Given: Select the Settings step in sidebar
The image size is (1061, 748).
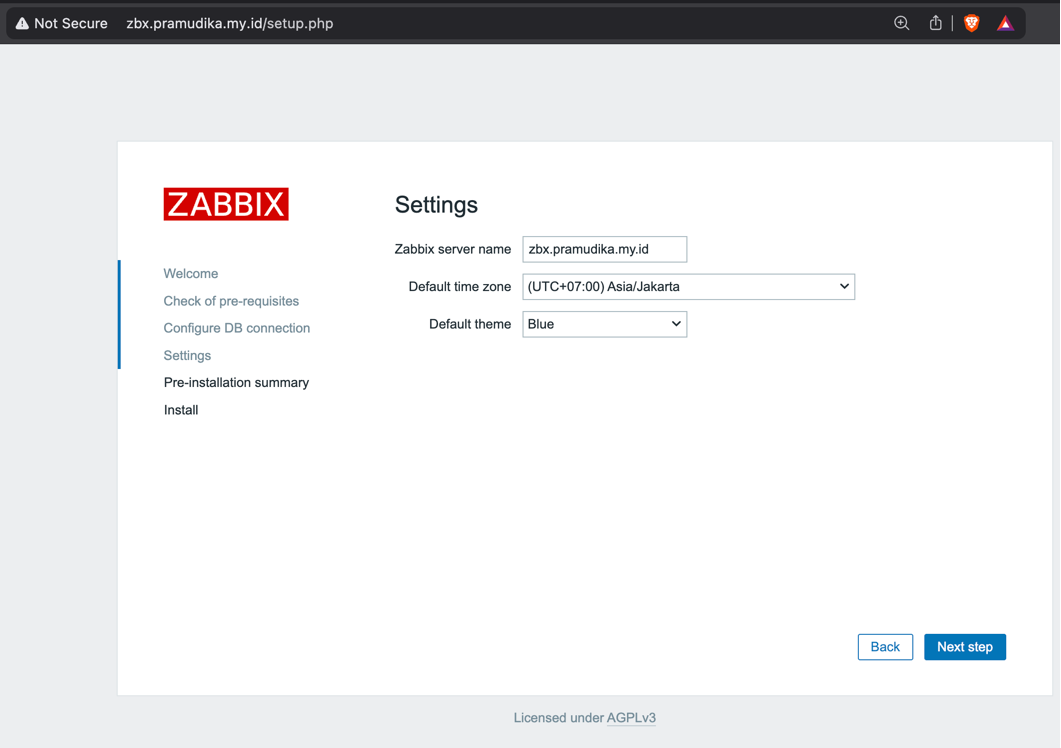Looking at the screenshot, I should point(187,355).
